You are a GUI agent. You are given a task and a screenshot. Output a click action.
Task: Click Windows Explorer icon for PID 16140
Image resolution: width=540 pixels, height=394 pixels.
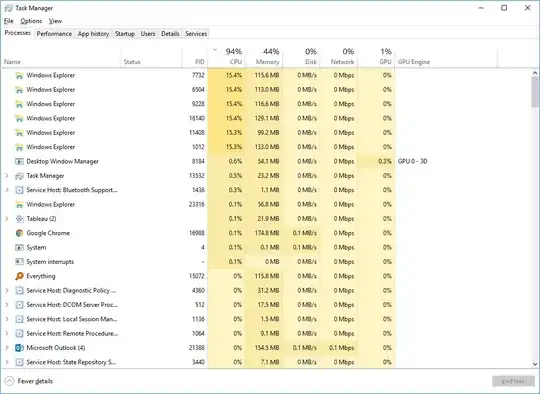19,118
